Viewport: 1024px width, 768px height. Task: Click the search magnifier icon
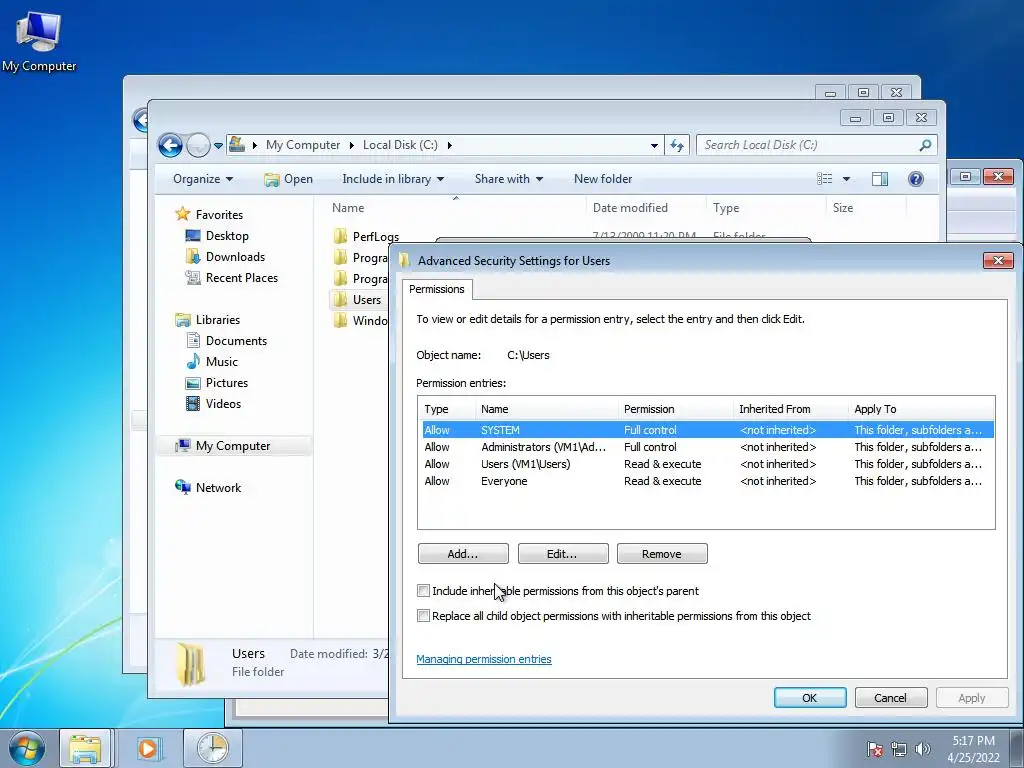925,145
